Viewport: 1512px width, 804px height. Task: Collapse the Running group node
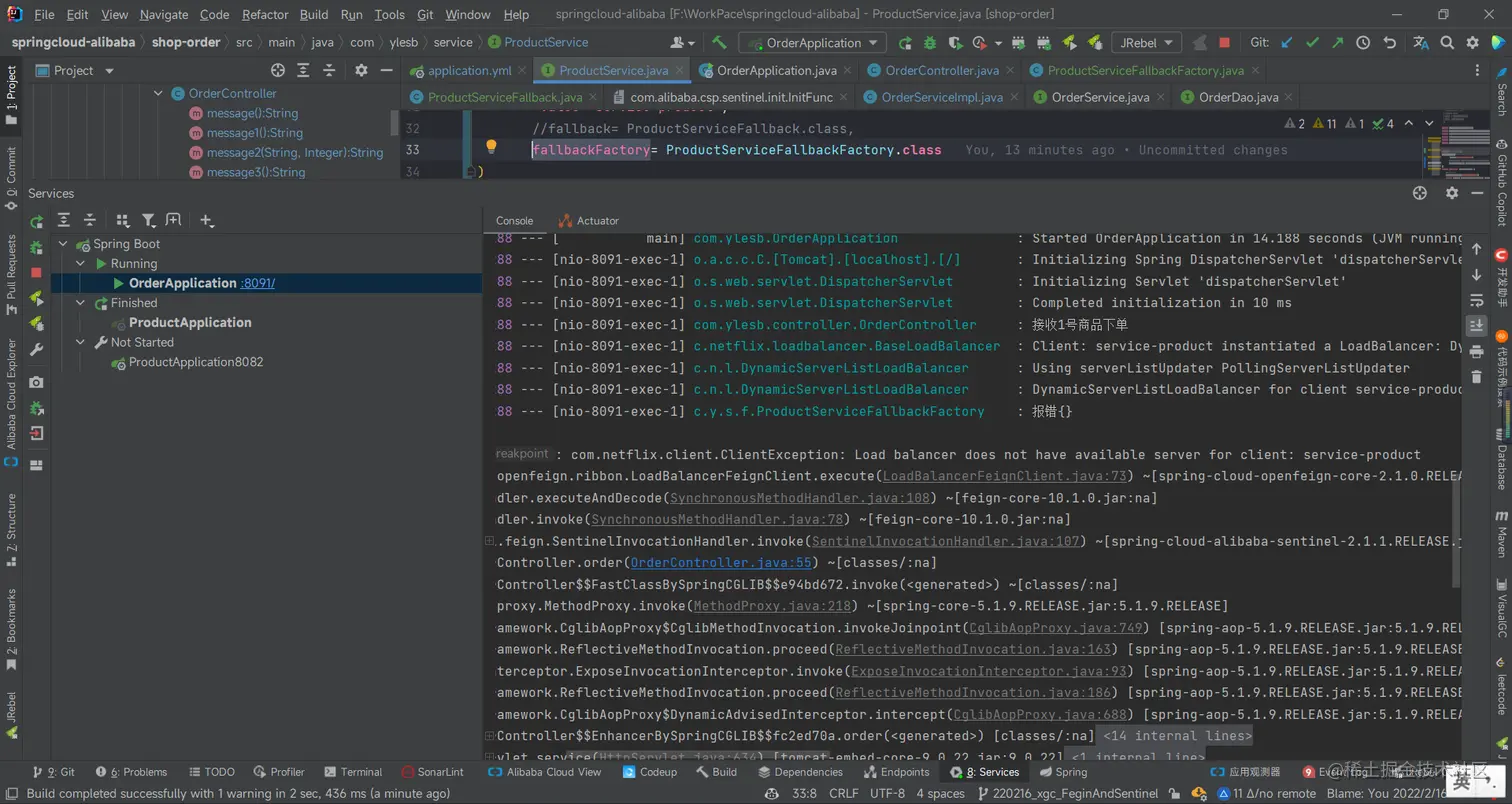(x=81, y=264)
